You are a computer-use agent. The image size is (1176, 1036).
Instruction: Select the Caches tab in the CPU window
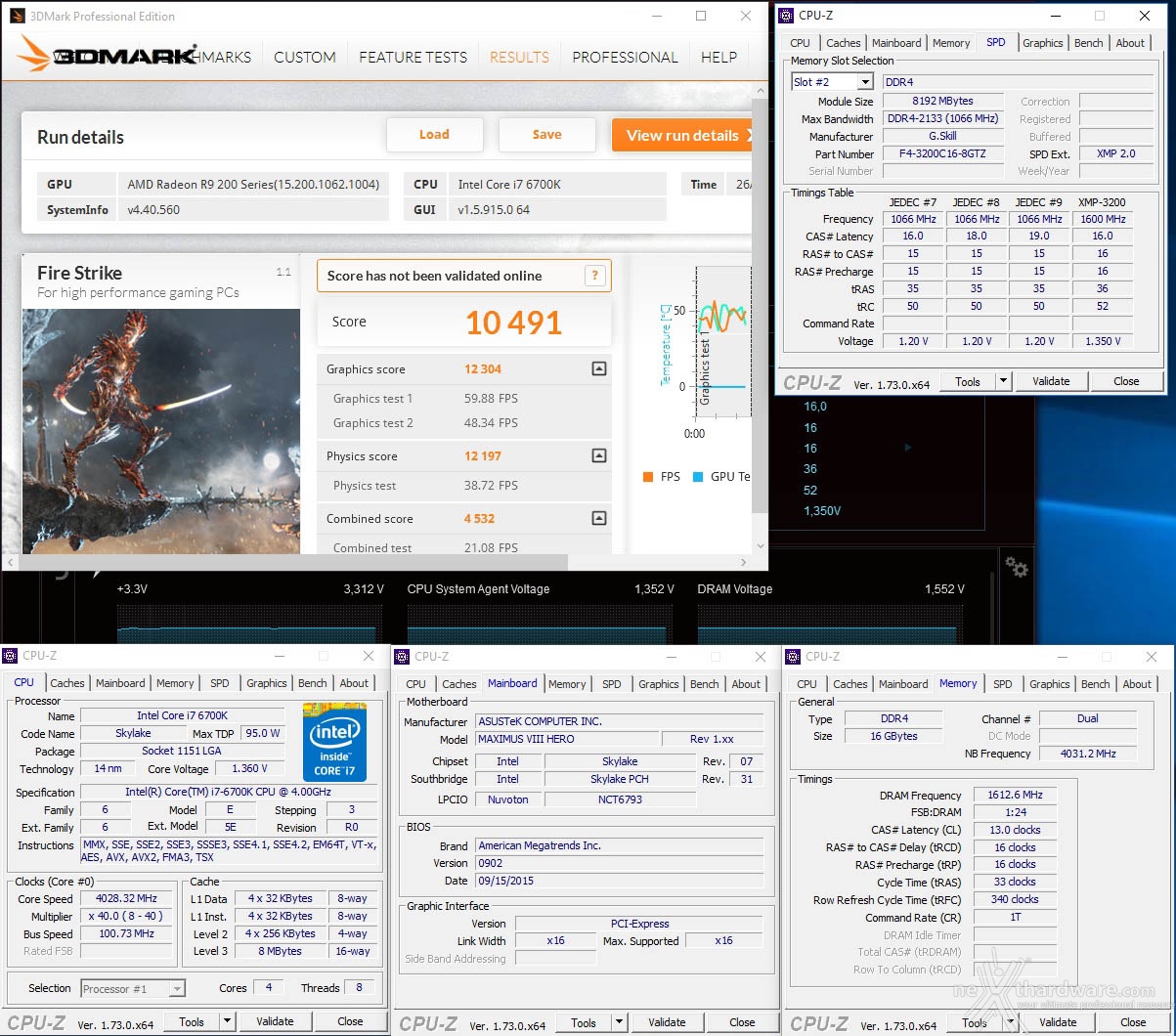tap(67, 683)
